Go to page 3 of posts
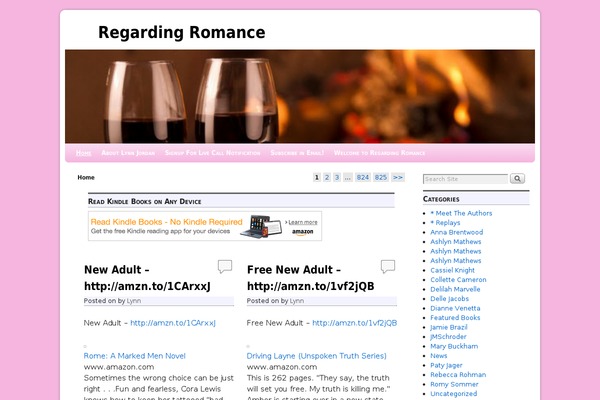The width and height of the screenshot is (600, 400). (x=337, y=177)
